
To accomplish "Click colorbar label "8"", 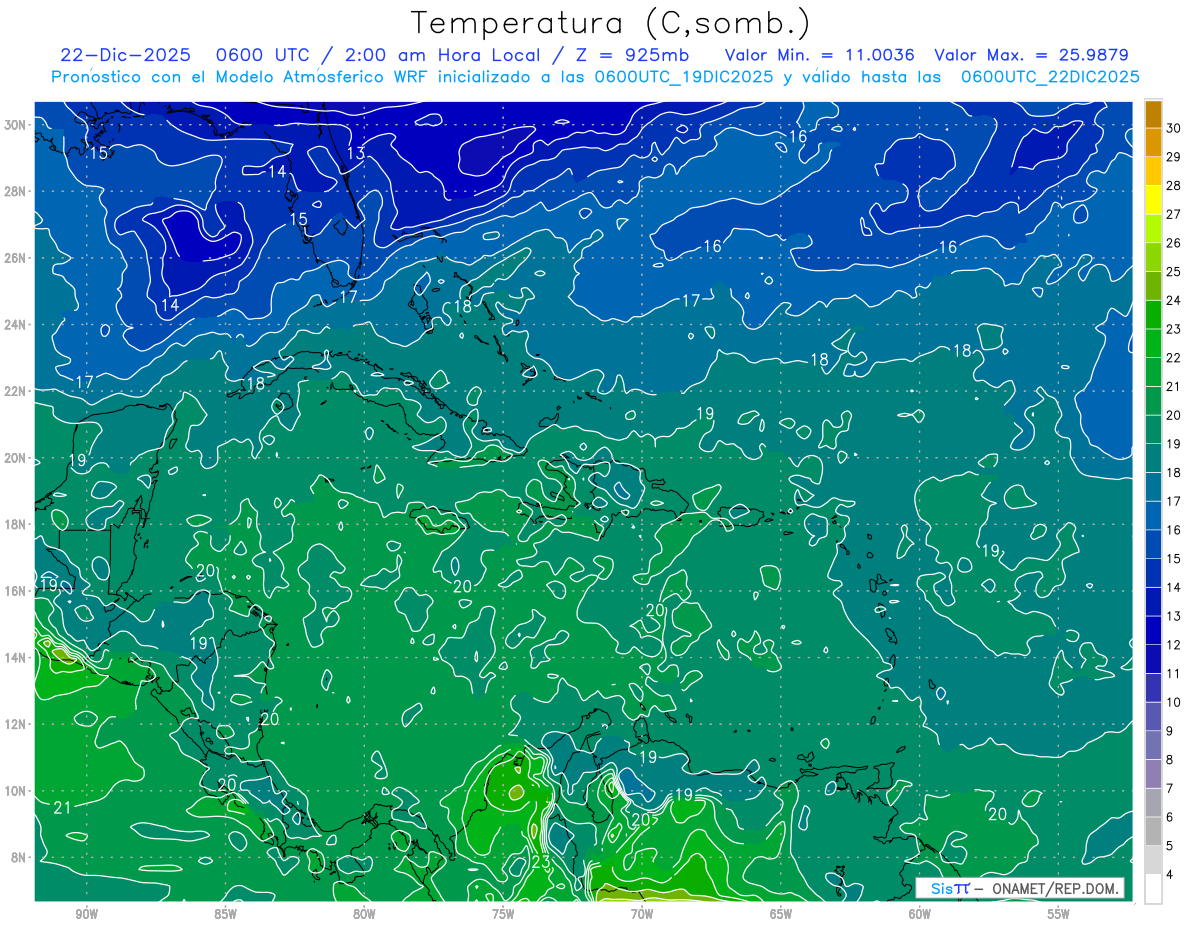I will pyautogui.click(x=1170, y=760).
